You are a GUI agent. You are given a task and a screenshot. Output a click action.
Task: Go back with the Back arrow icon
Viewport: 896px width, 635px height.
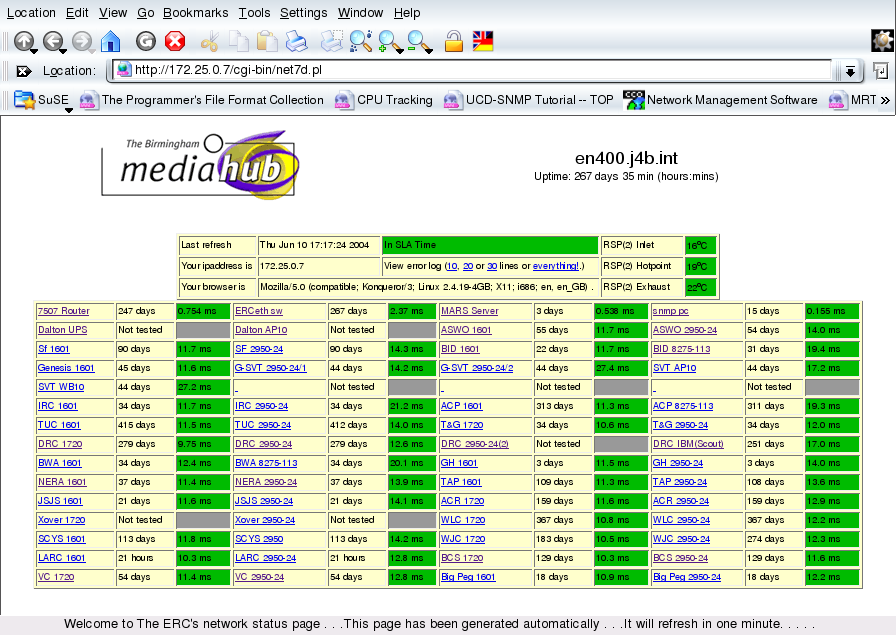53,41
